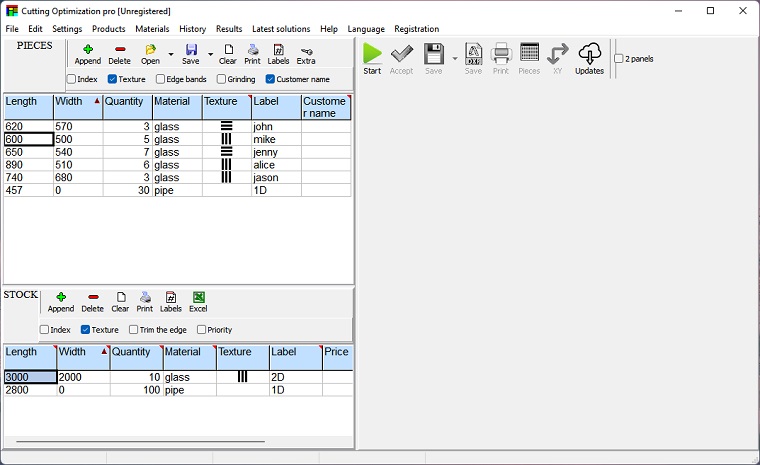Expand the dropdown arrow beside Open
Image resolution: width=760 pixels, height=465 pixels.
click(x=171, y=55)
